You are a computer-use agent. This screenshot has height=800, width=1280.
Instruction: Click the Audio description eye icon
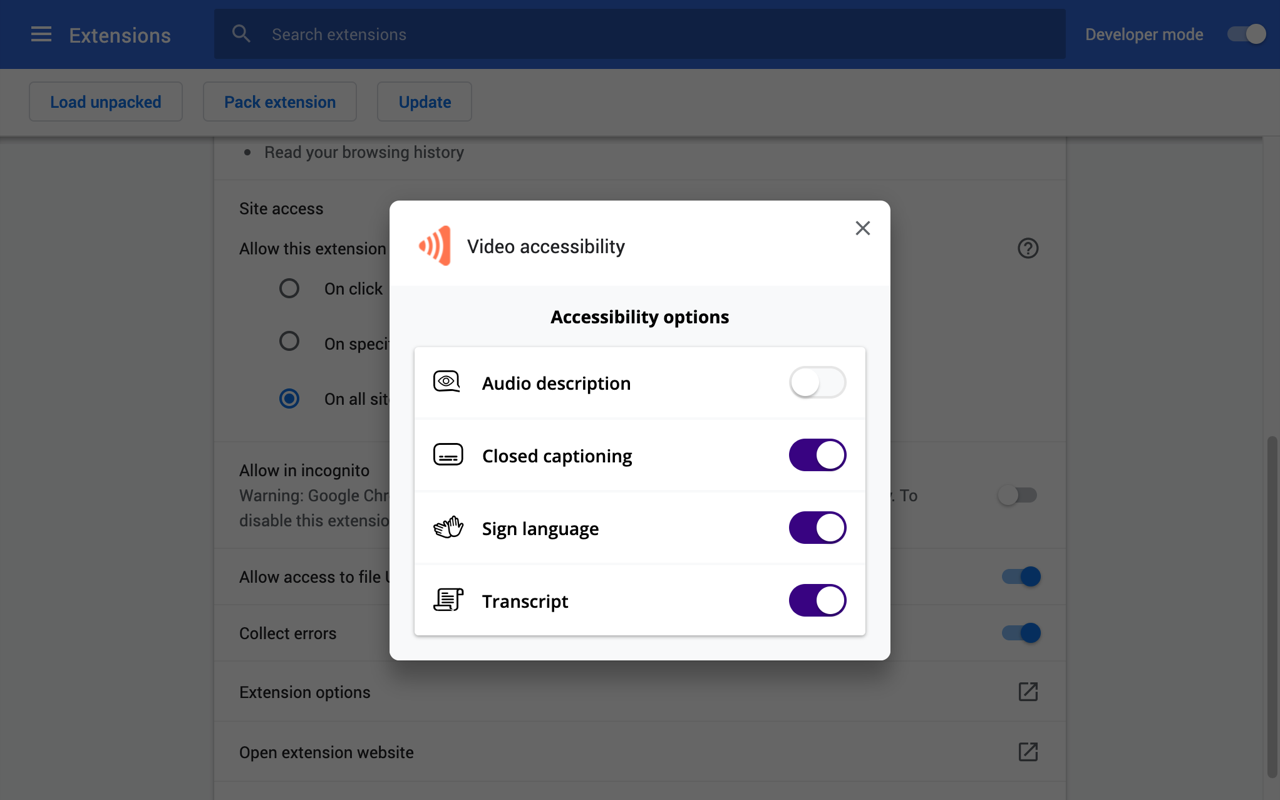tap(447, 381)
